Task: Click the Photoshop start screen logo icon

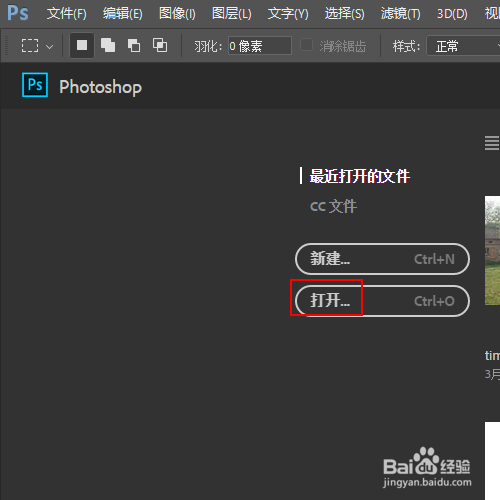Action: [x=35, y=85]
